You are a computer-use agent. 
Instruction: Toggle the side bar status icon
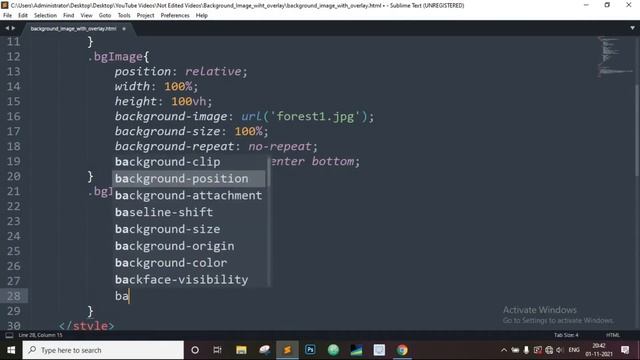tap(9, 335)
